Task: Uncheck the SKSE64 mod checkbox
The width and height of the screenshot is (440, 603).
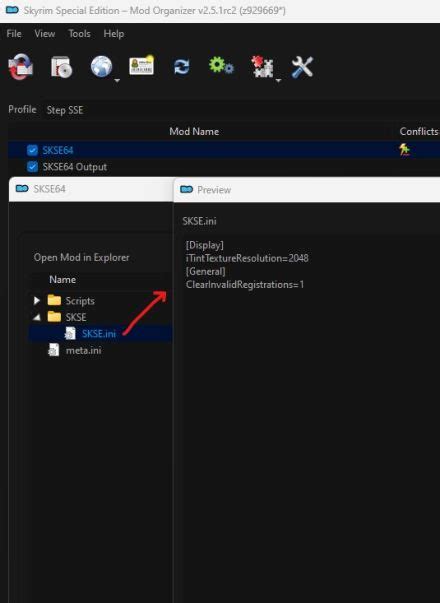Action: tap(33, 150)
